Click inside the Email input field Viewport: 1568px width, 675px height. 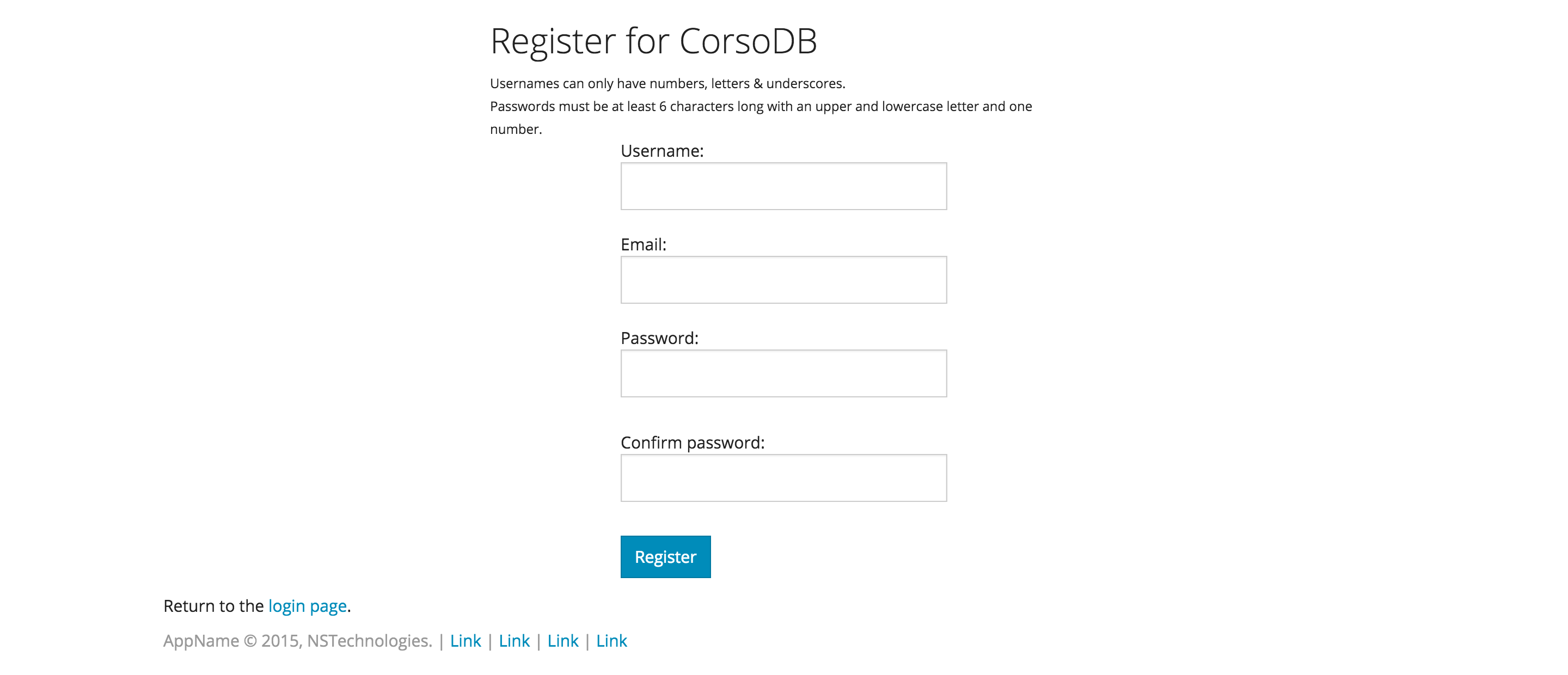783,279
